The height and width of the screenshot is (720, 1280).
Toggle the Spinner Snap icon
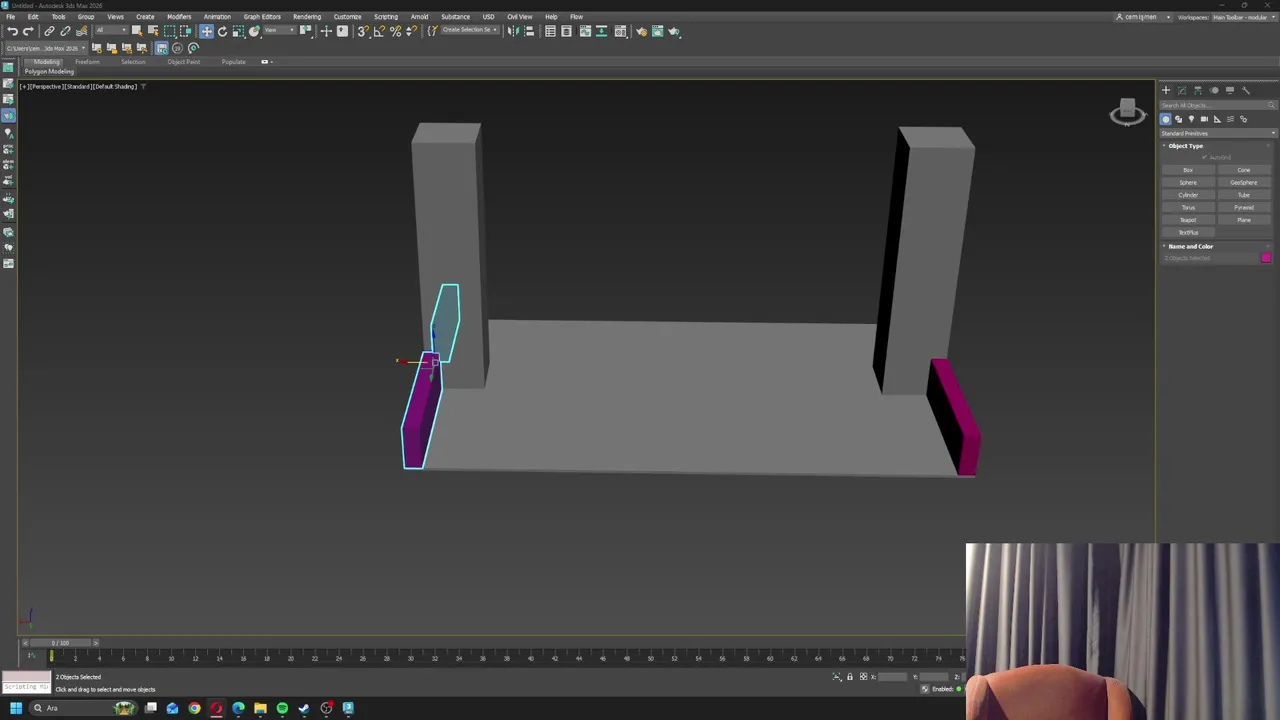pyautogui.click(x=411, y=31)
